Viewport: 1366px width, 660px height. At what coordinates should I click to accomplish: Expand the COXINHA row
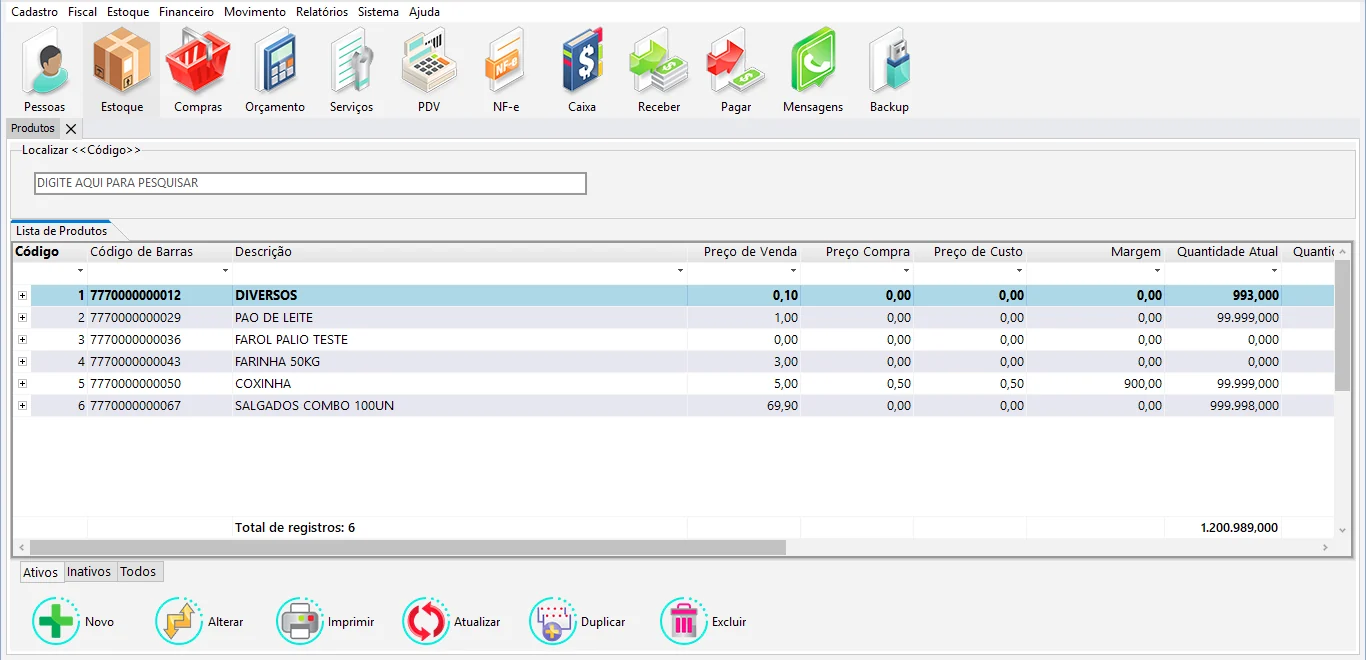point(22,384)
